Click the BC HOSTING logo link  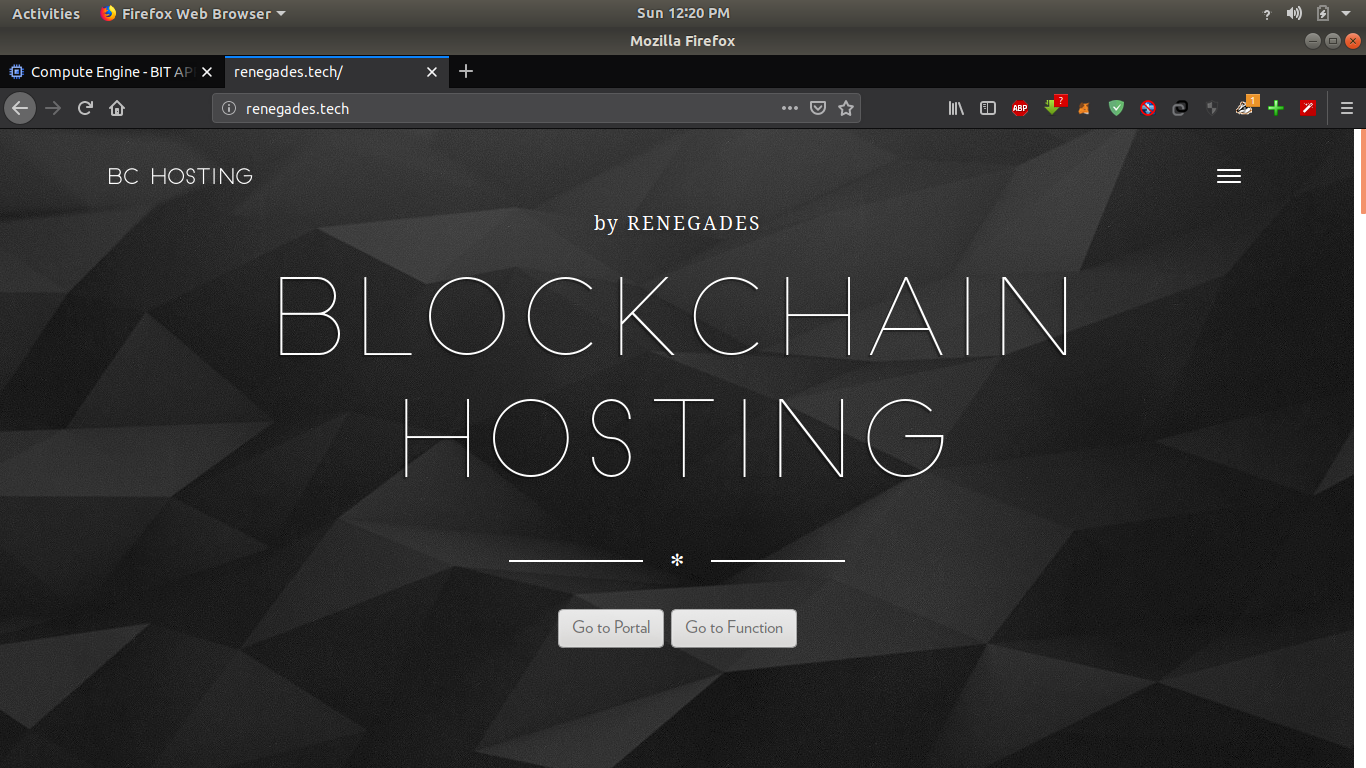180,177
